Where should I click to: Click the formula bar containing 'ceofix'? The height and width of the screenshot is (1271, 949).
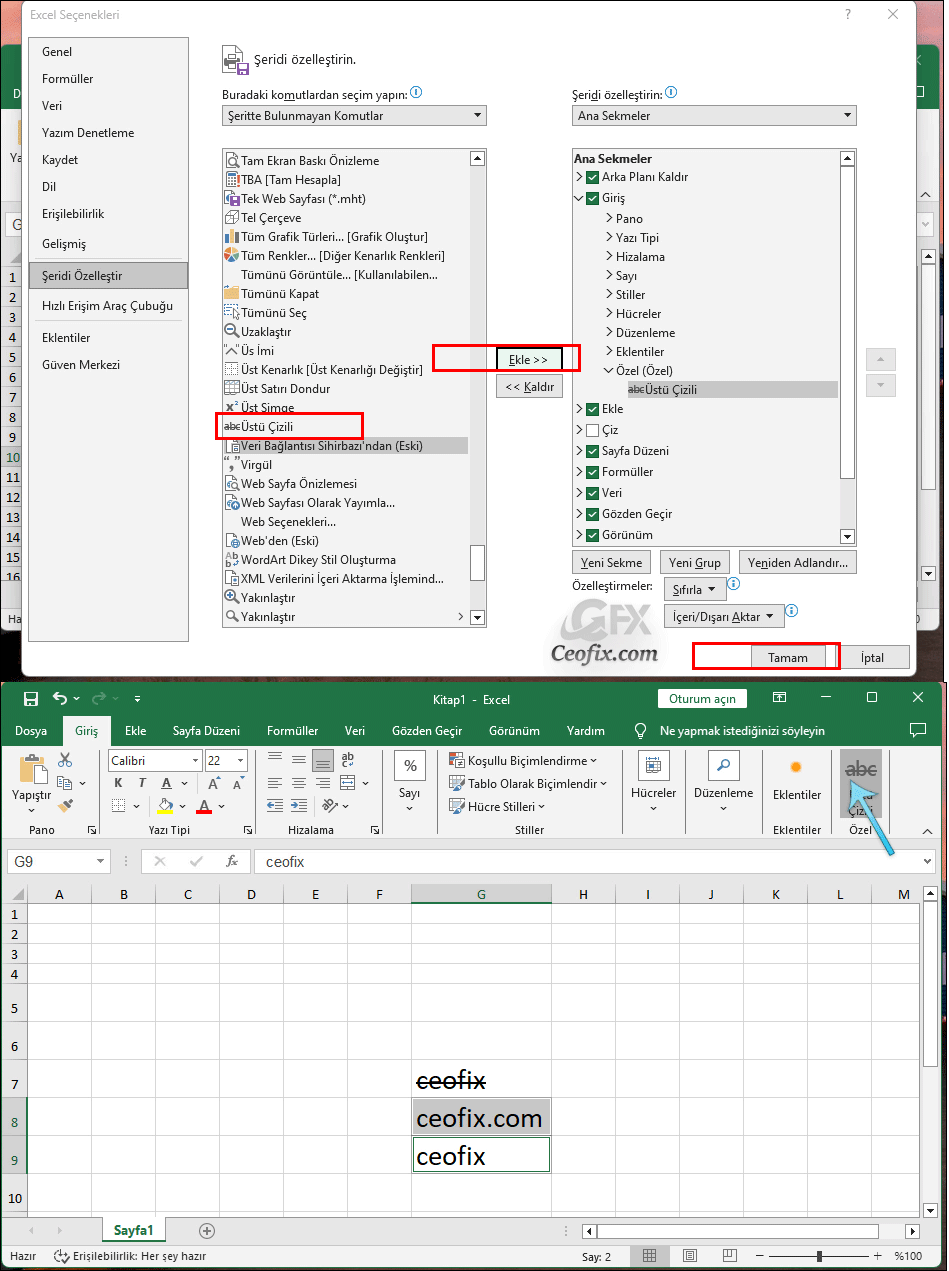tap(594, 861)
